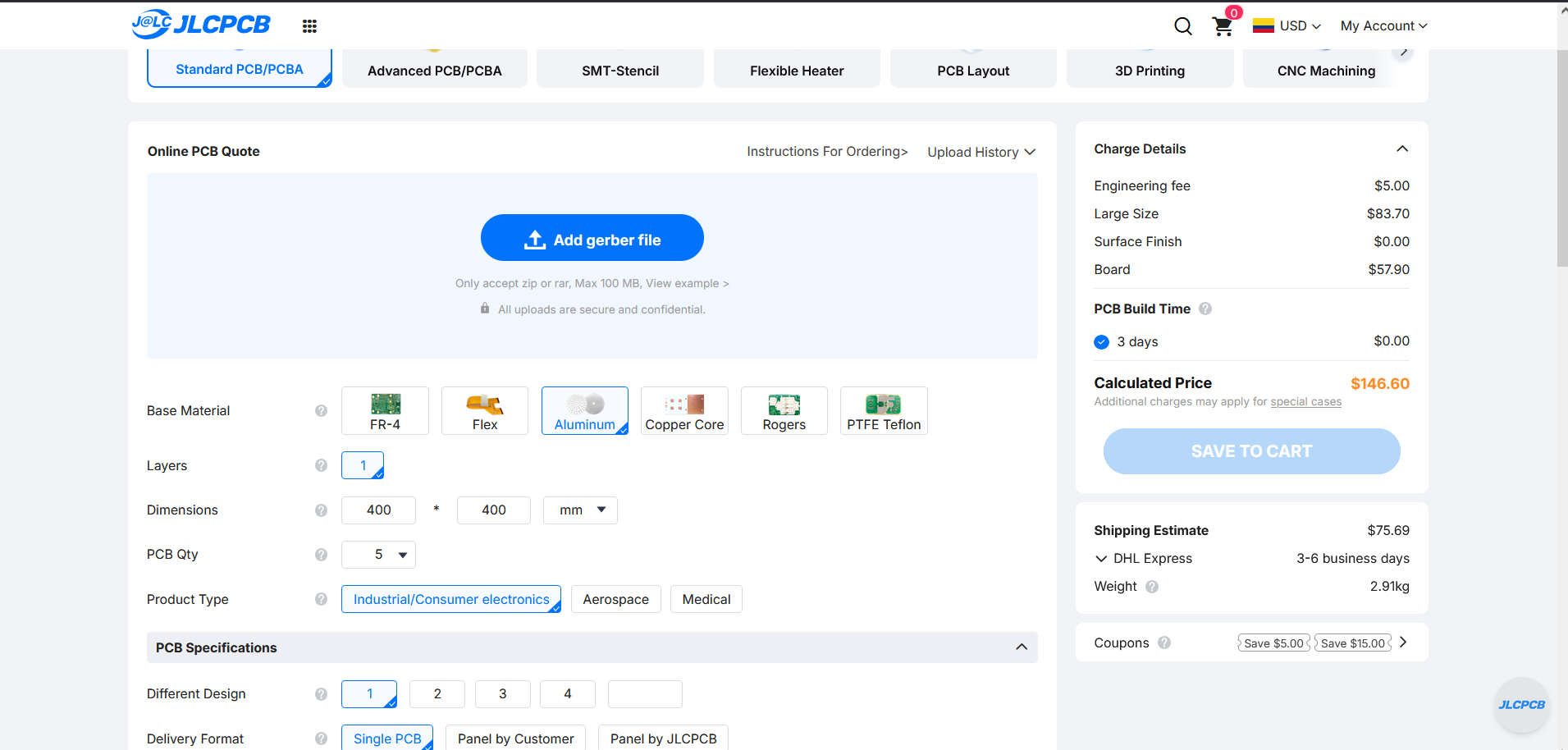Click the first Dimensions input field

378,510
